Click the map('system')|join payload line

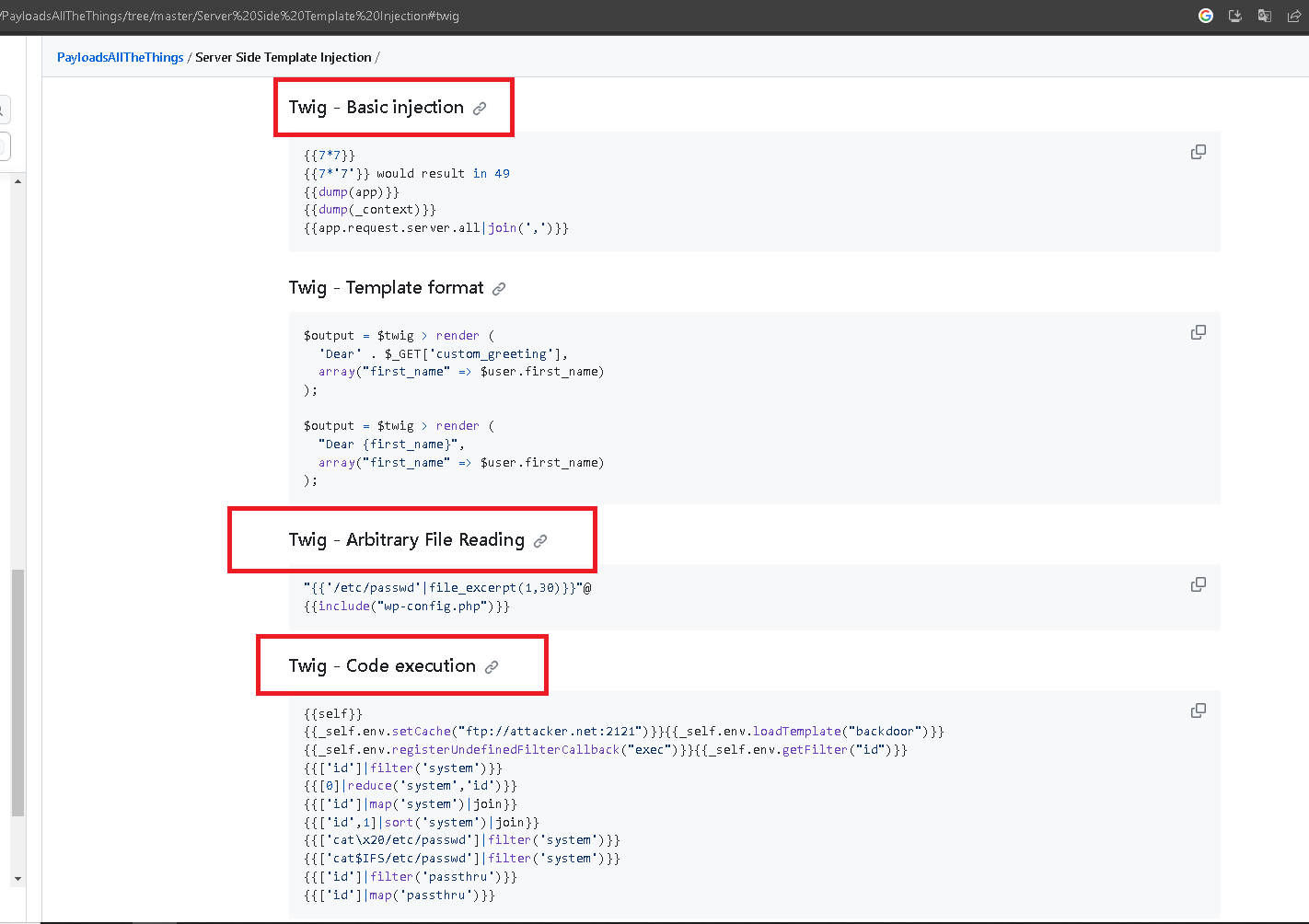point(411,804)
